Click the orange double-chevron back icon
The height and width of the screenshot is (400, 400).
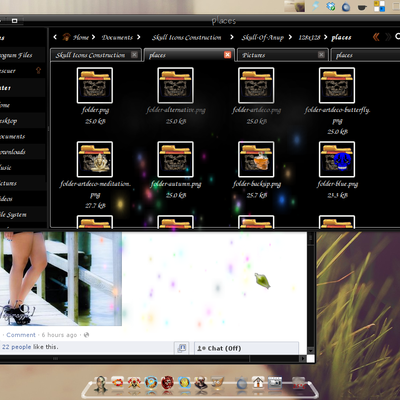(376, 37)
